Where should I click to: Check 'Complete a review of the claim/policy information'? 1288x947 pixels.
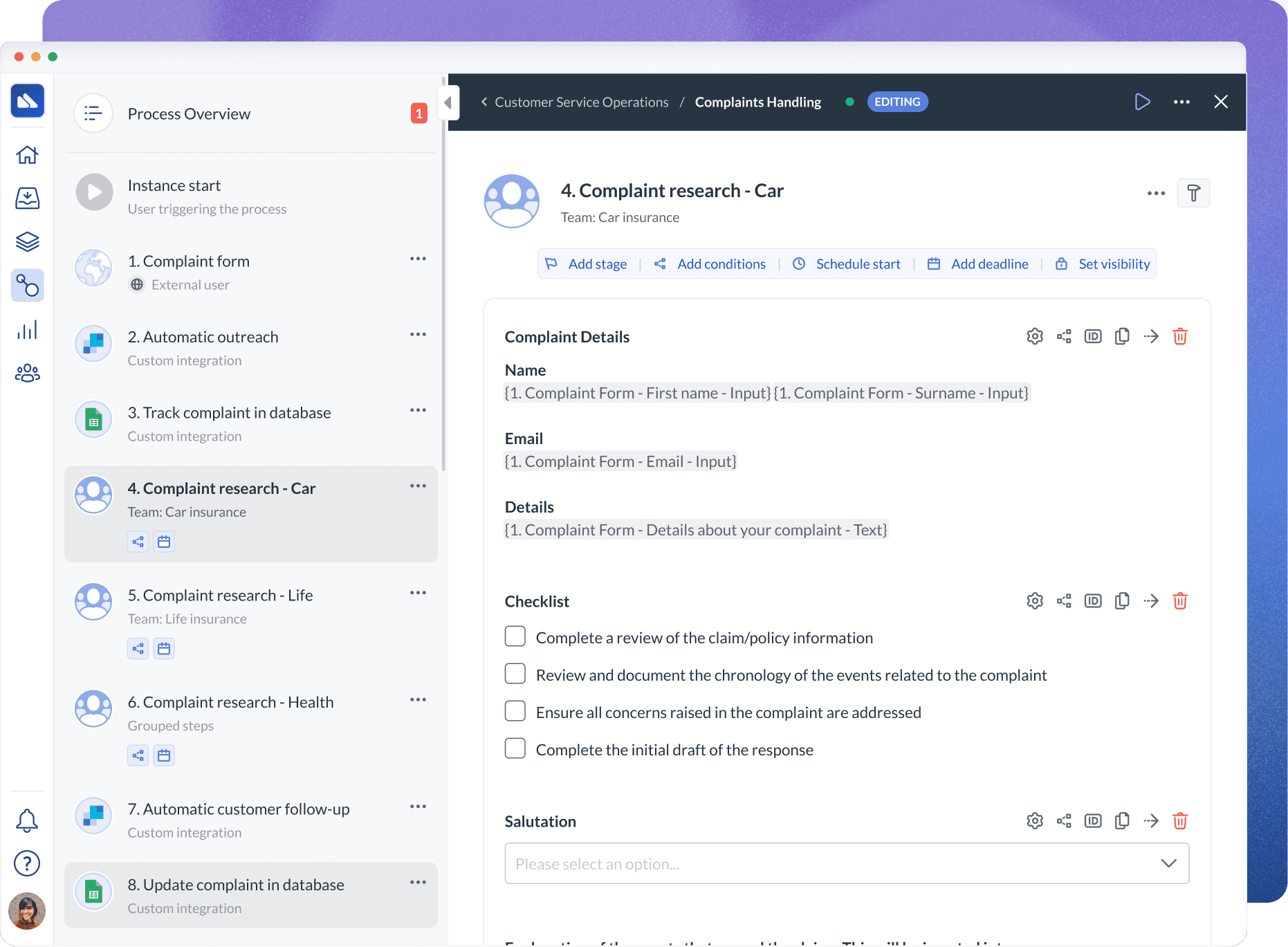[515, 636]
